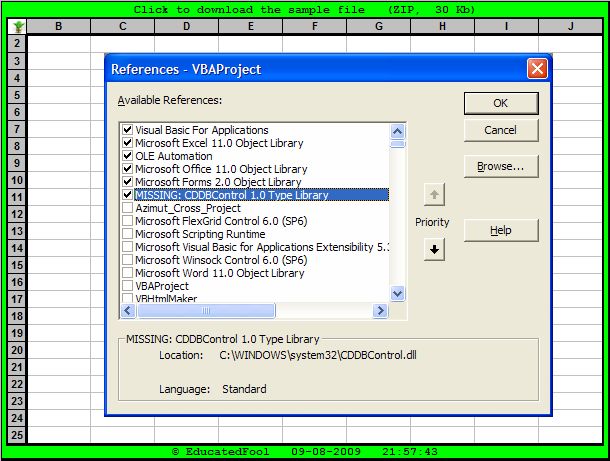Uncheck Microsoft Office 11.0 Object Library
The width and height of the screenshot is (610, 461).
point(128,168)
